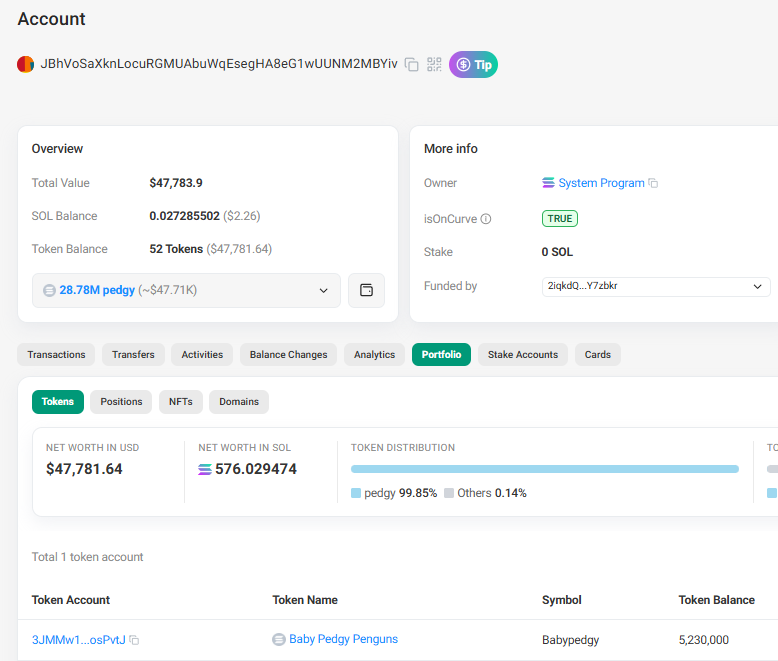Copy the account address icon

click(411, 65)
